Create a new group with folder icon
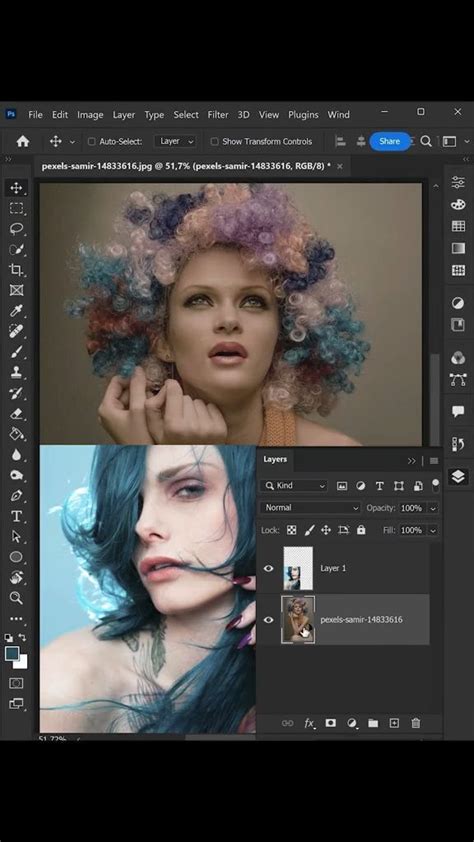The width and height of the screenshot is (474, 842). point(373,723)
